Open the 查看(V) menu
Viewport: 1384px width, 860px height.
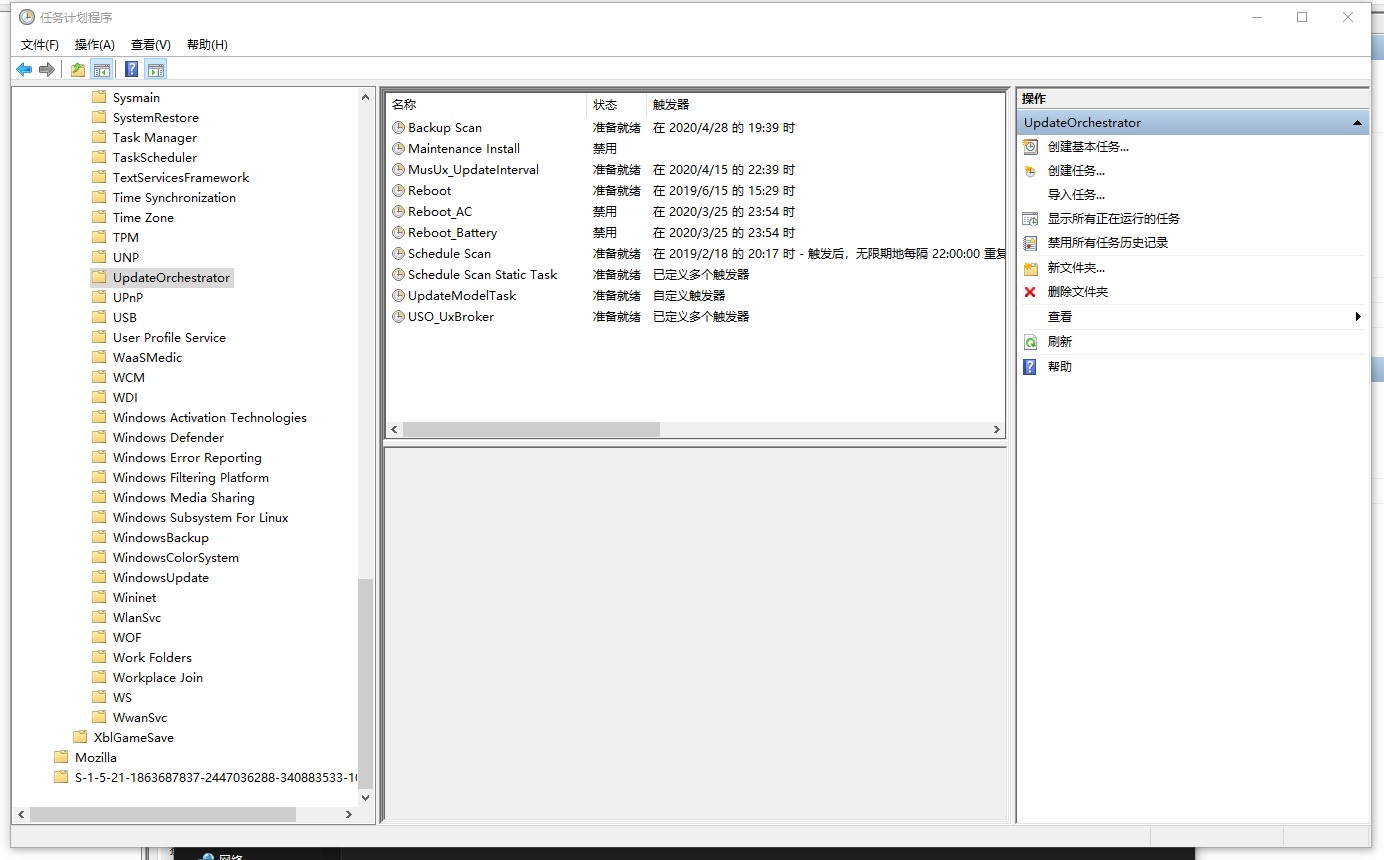151,45
